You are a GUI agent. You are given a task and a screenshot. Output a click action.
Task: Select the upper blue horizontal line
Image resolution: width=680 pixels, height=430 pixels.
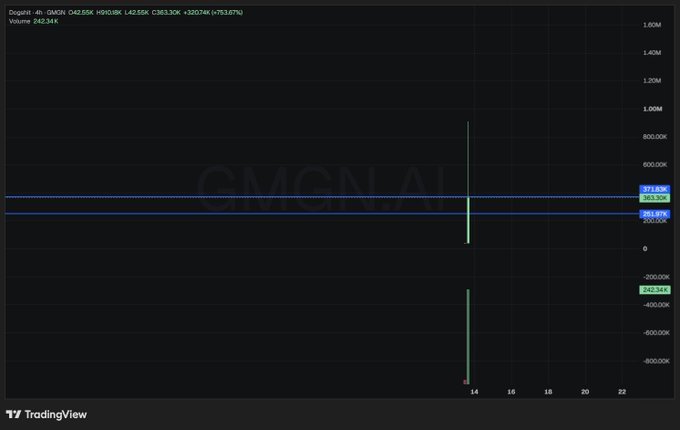click(321, 197)
